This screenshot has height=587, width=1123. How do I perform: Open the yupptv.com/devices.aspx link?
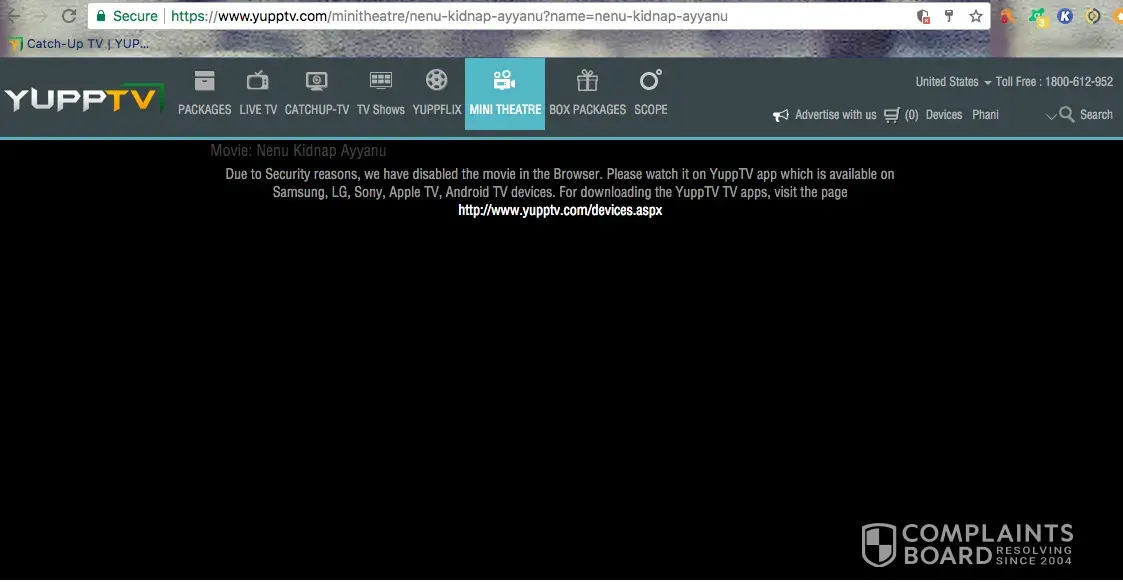tap(560, 210)
